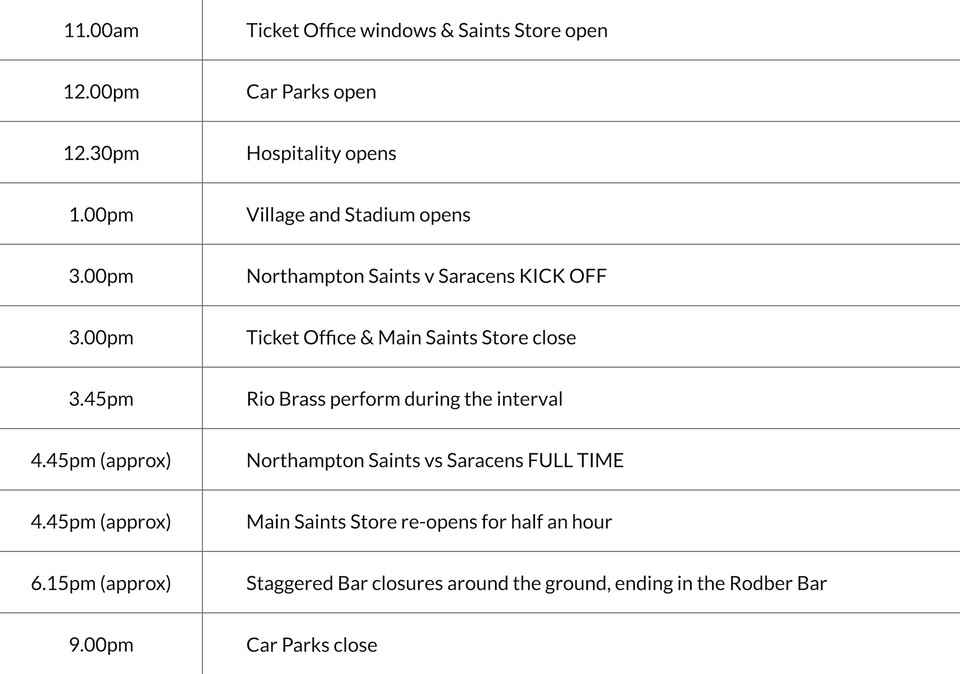
Task: Select "Ticket Office & Main Saints Store close"
Action: coord(411,338)
